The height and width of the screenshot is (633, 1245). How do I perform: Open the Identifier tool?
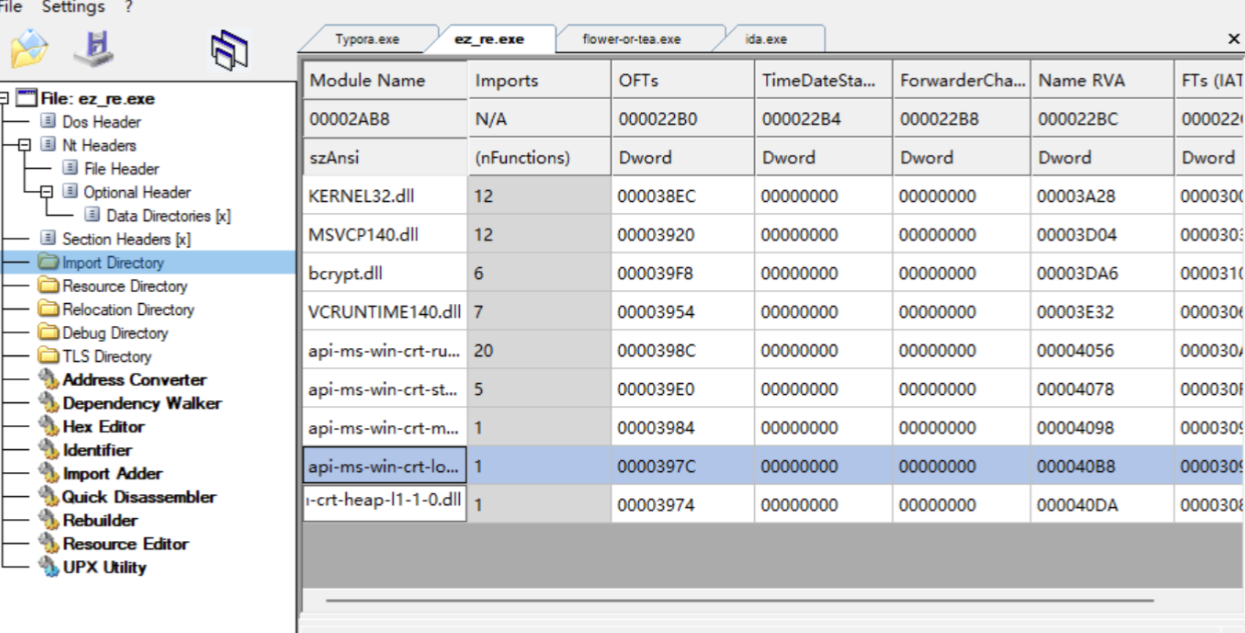[97, 450]
